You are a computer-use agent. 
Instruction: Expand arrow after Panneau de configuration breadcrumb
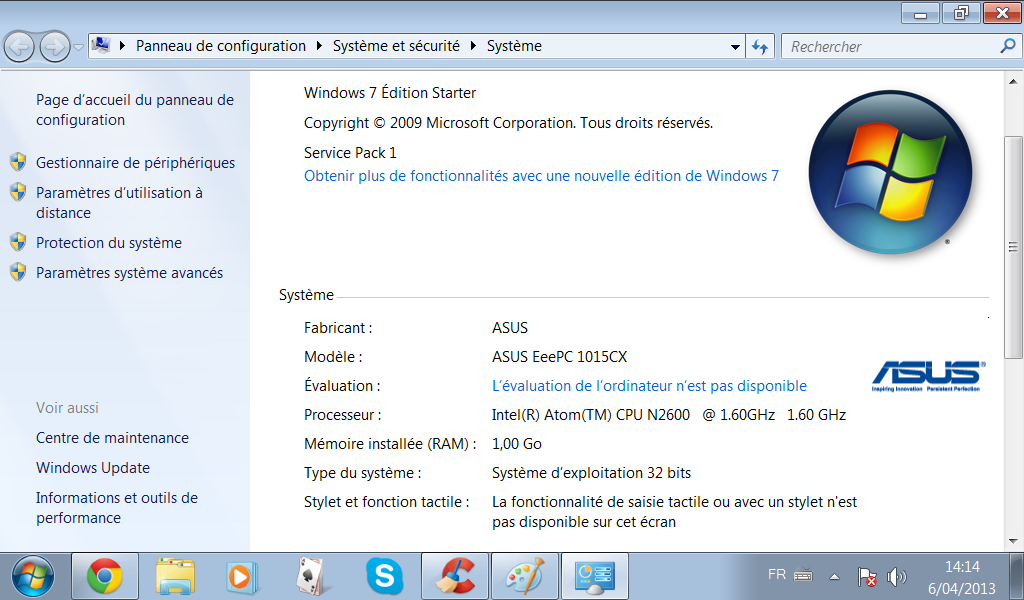[x=319, y=46]
